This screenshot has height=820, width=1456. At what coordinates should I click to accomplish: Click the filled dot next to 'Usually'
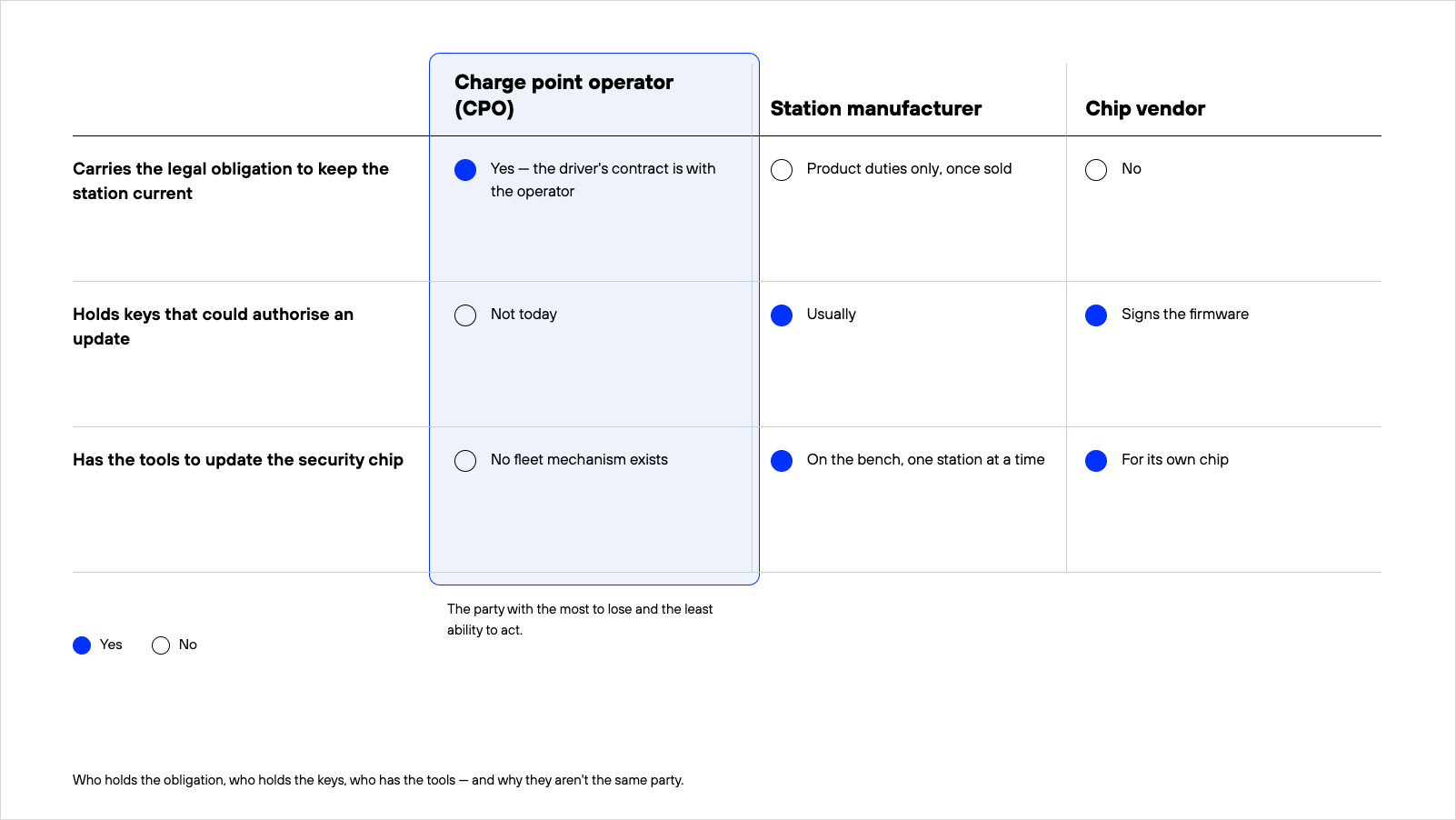pos(782,315)
